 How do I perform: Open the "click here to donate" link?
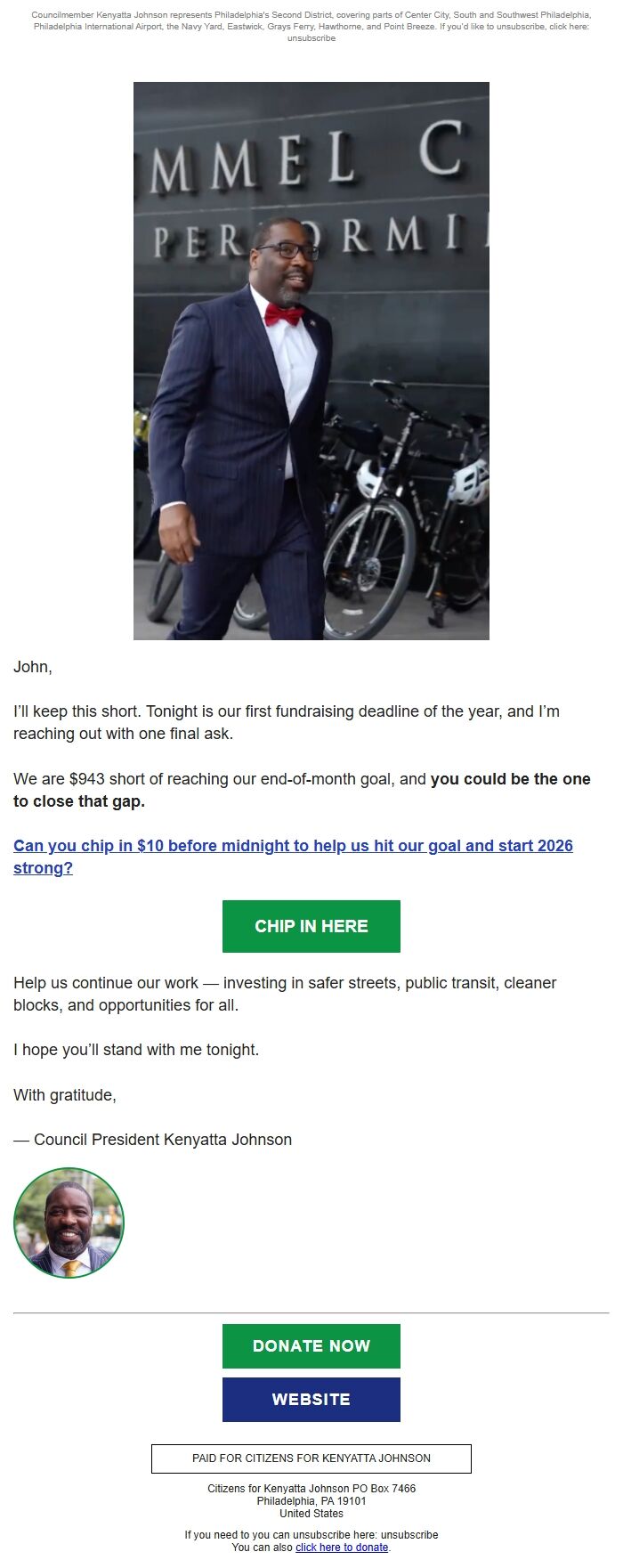[x=343, y=1547]
